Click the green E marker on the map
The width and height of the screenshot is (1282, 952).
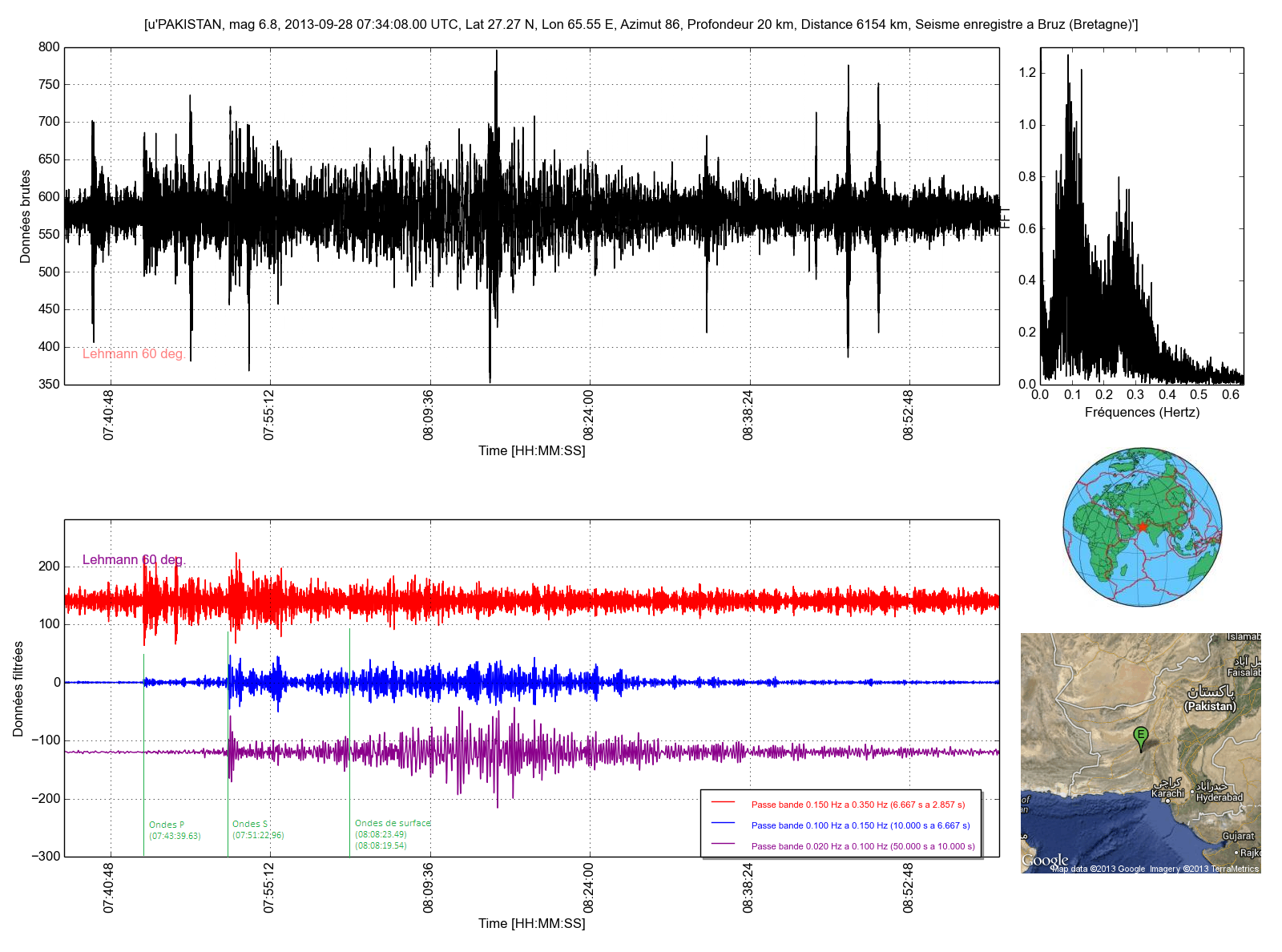[x=1140, y=736]
